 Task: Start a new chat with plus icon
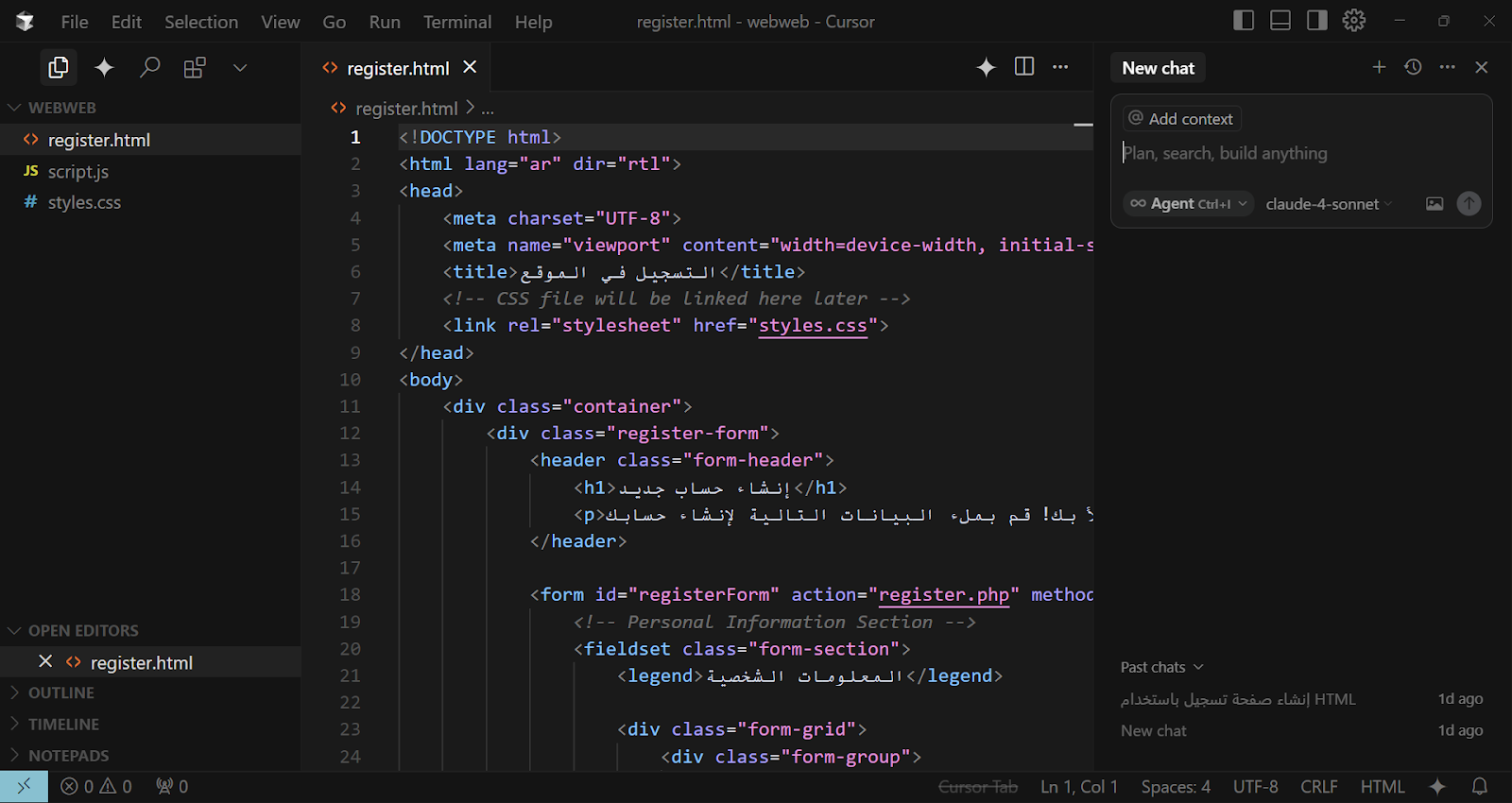point(1379,67)
